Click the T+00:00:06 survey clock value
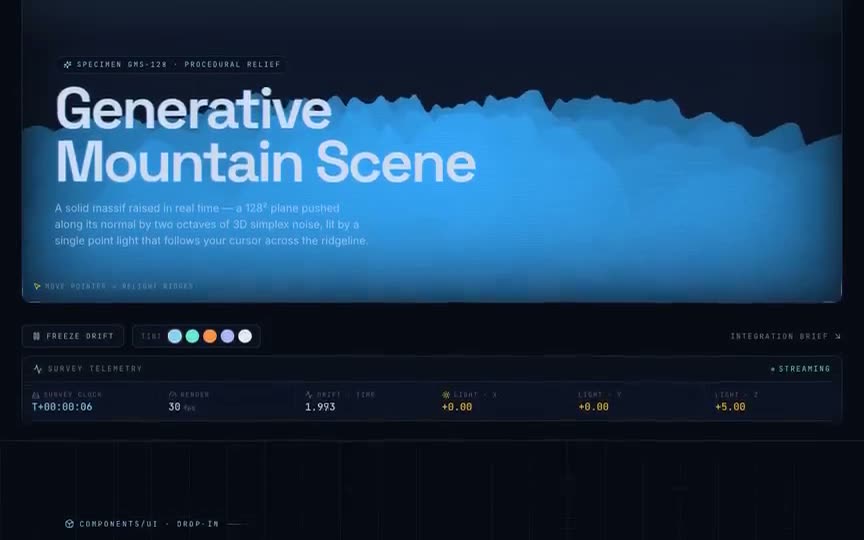 pyautogui.click(x=62, y=407)
